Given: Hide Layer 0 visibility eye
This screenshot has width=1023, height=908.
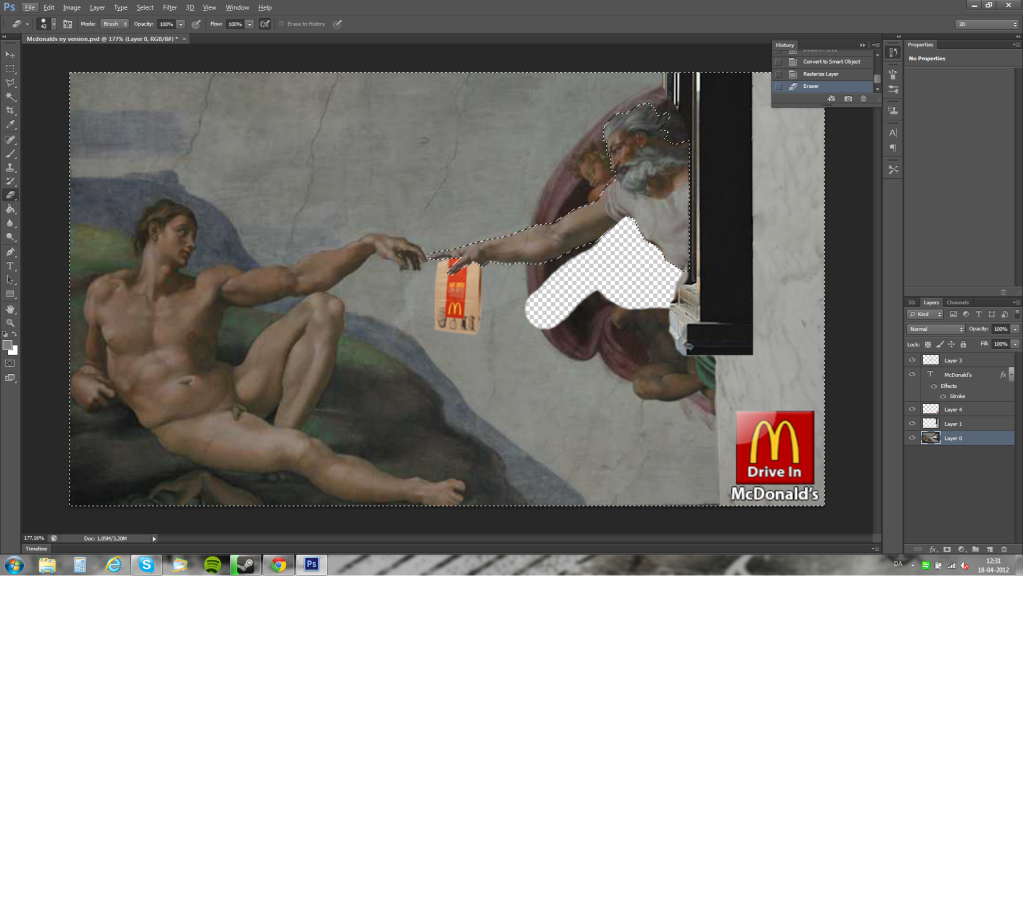Looking at the screenshot, I should point(912,438).
